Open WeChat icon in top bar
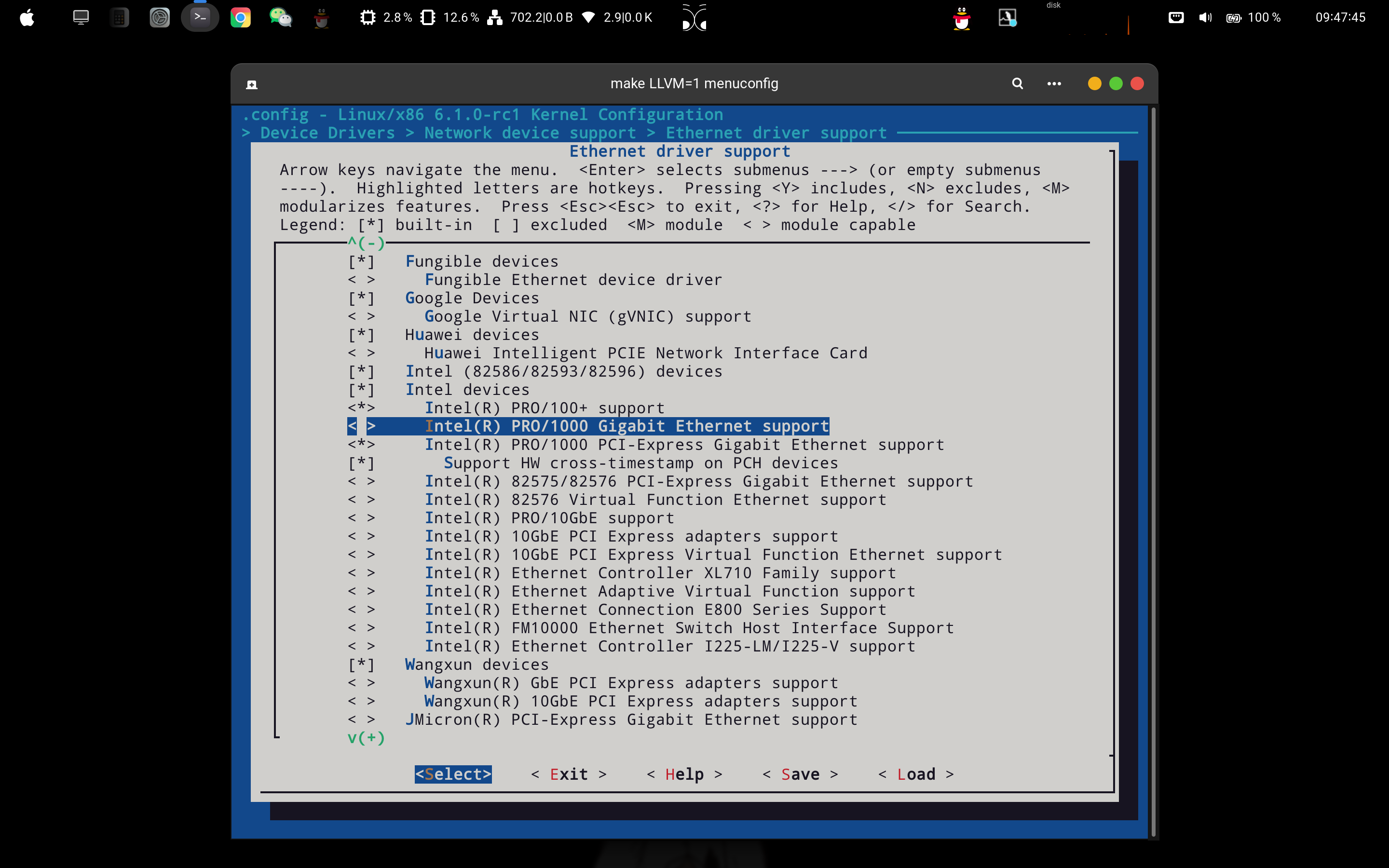The width and height of the screenshot is (1389, 868). 281,18
